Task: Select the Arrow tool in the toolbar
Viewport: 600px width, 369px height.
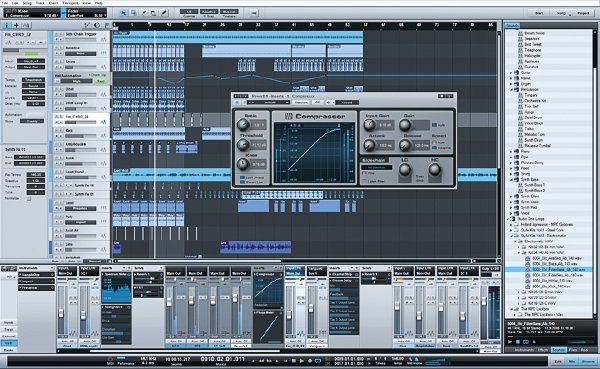Action: 124,13
